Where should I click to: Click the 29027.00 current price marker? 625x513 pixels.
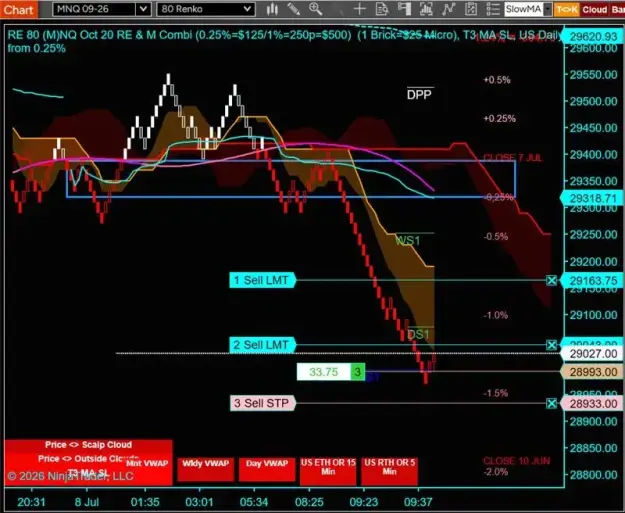pyautogui.click(x=592, y=354)
